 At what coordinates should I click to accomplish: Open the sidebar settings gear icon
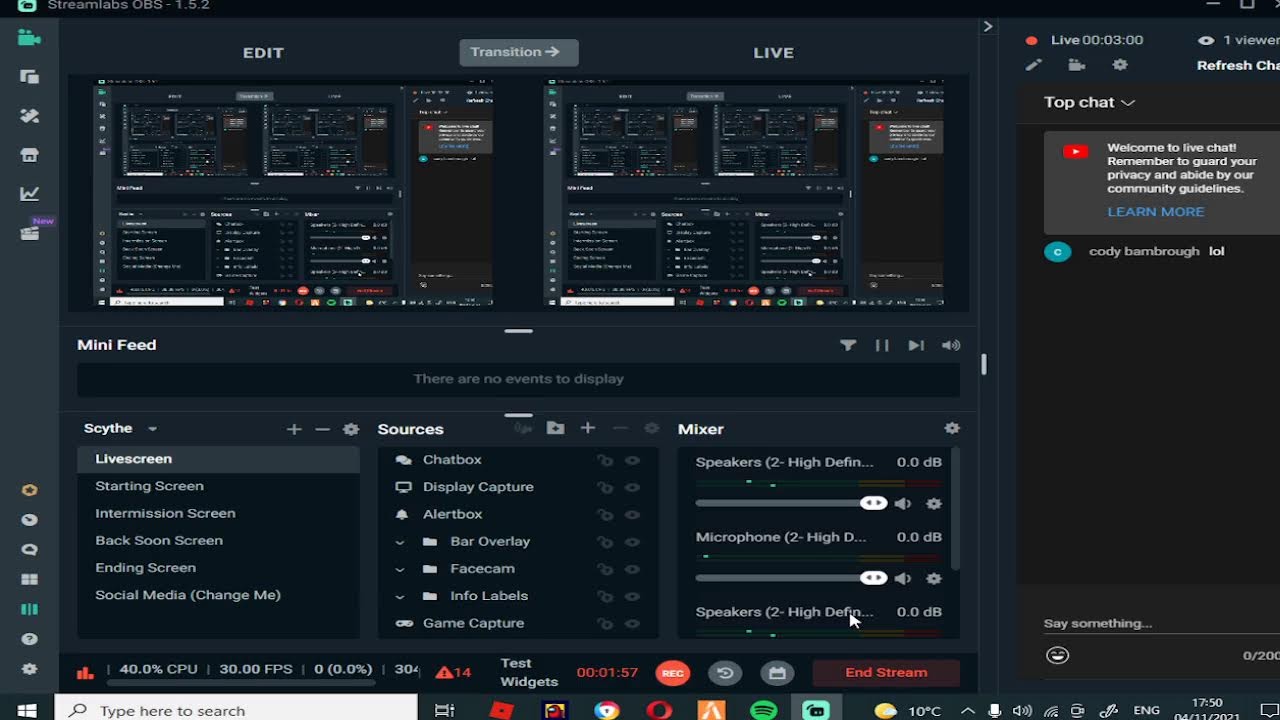(29, 669)
